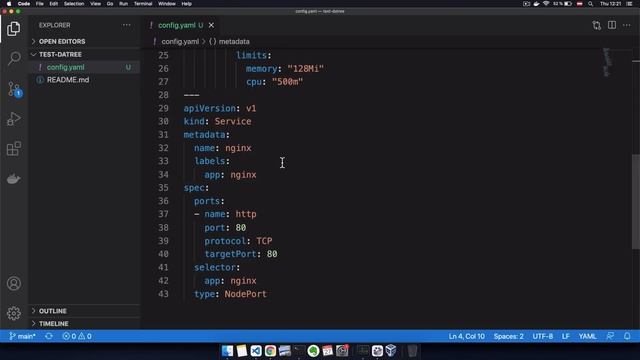Open the Extensions view
The height and width of the screenshot is (360, 640).
[13, 149]
